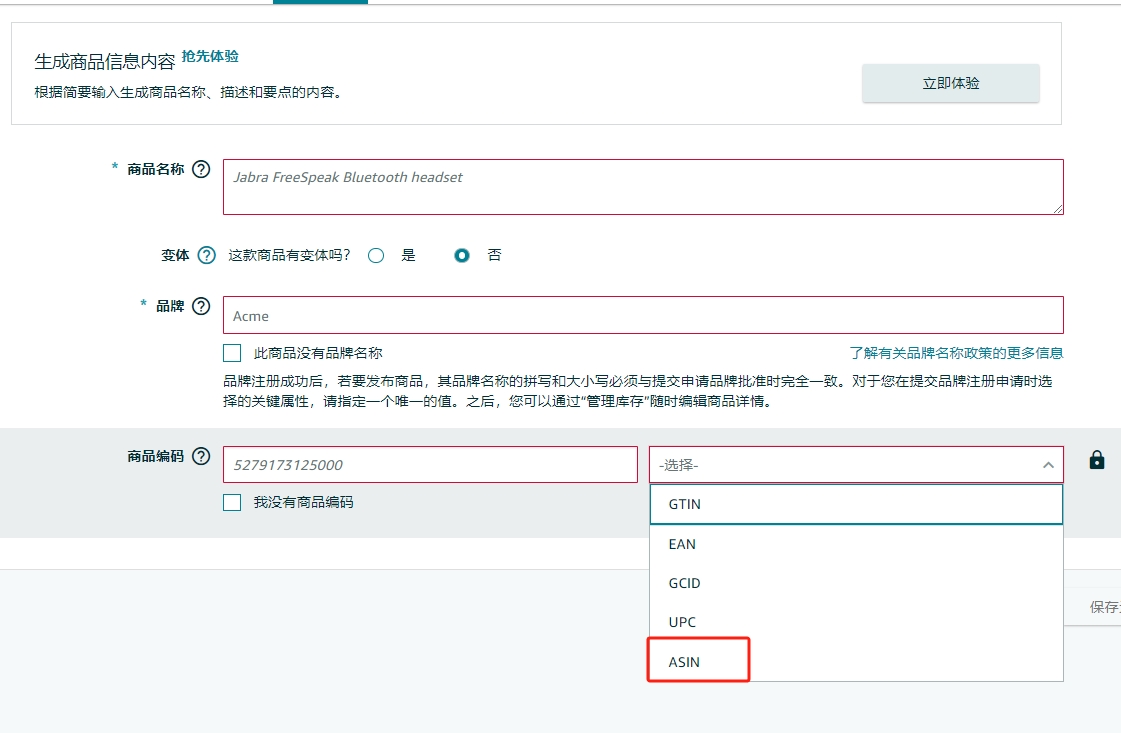This screenshot has height=733, width=1121.
Task: Collapse the -选择- product code type dropdown
Action: pos(855,465)
